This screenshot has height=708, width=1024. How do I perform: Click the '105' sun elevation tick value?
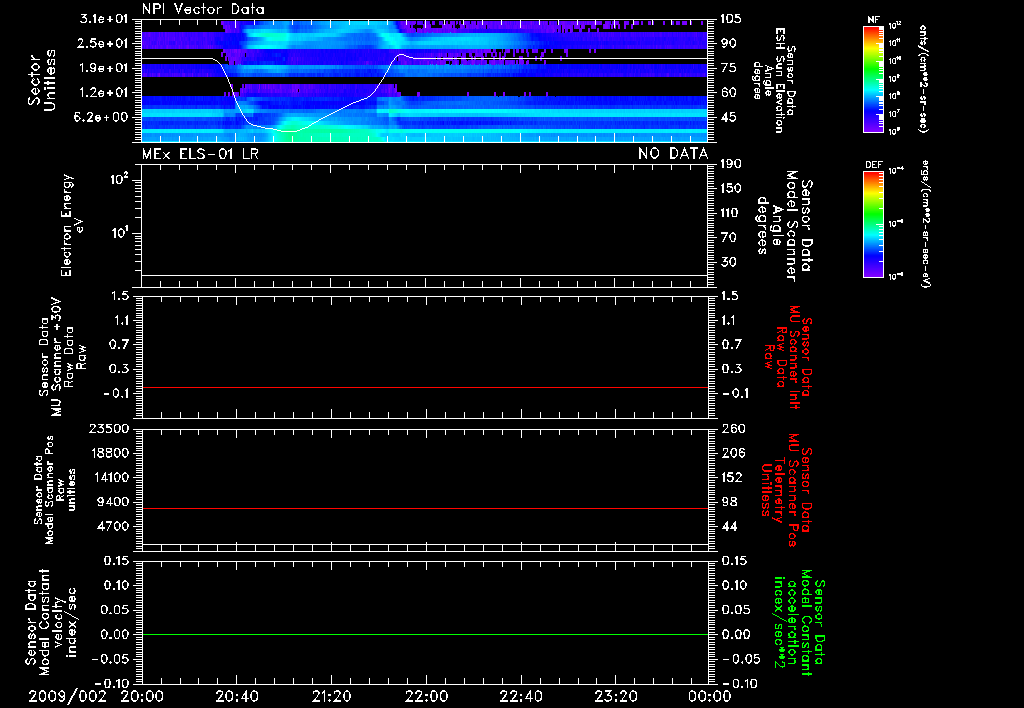pos(731,19)
